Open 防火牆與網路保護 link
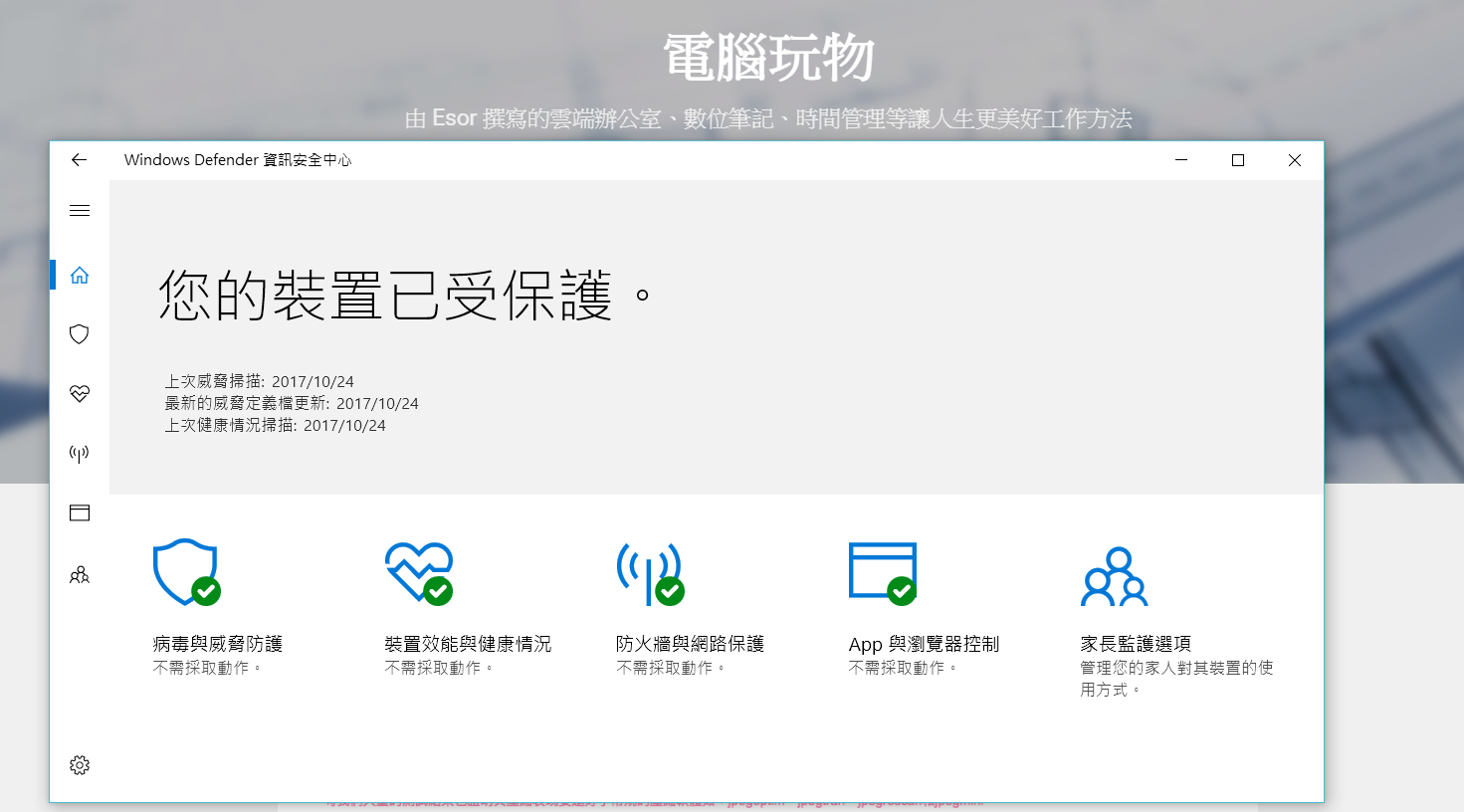The width and height of the screenshot is (1464, 812). (x=691, y=644)
